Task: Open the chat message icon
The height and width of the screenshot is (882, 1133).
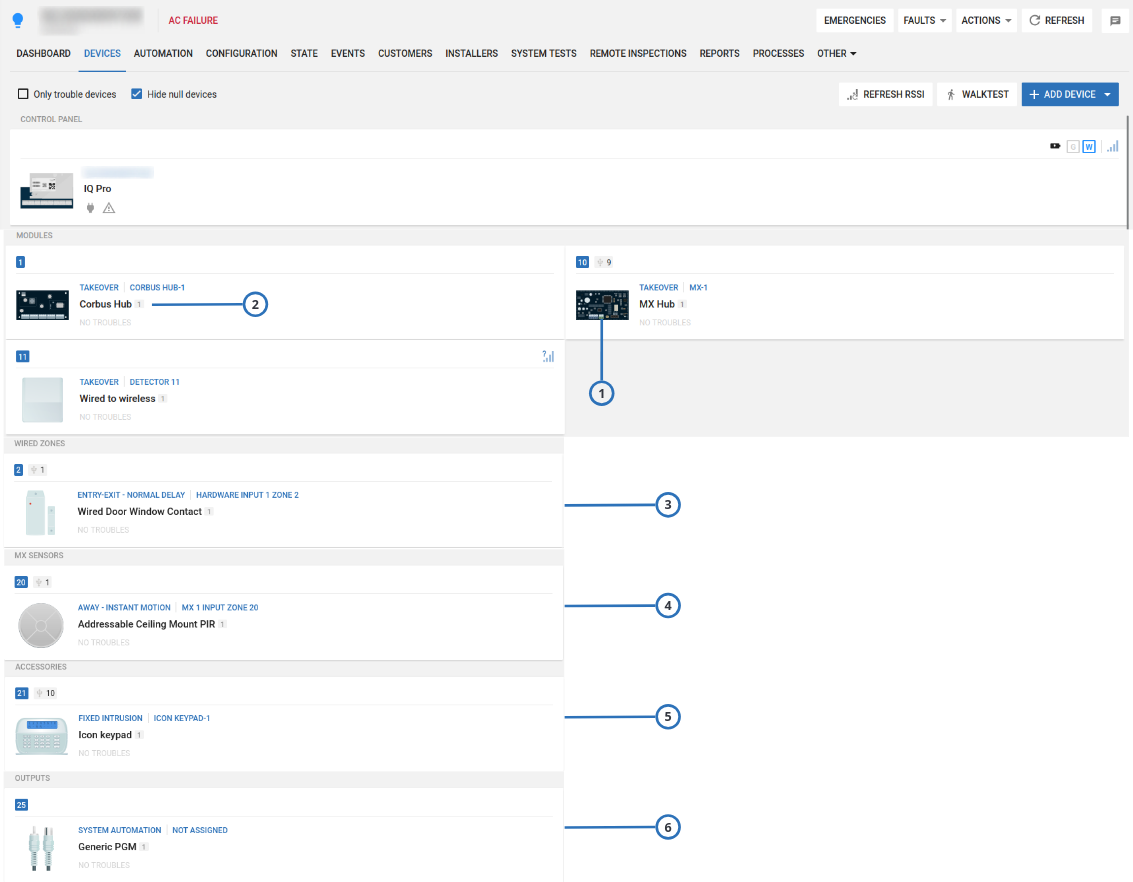Action: pos(1115,20)
